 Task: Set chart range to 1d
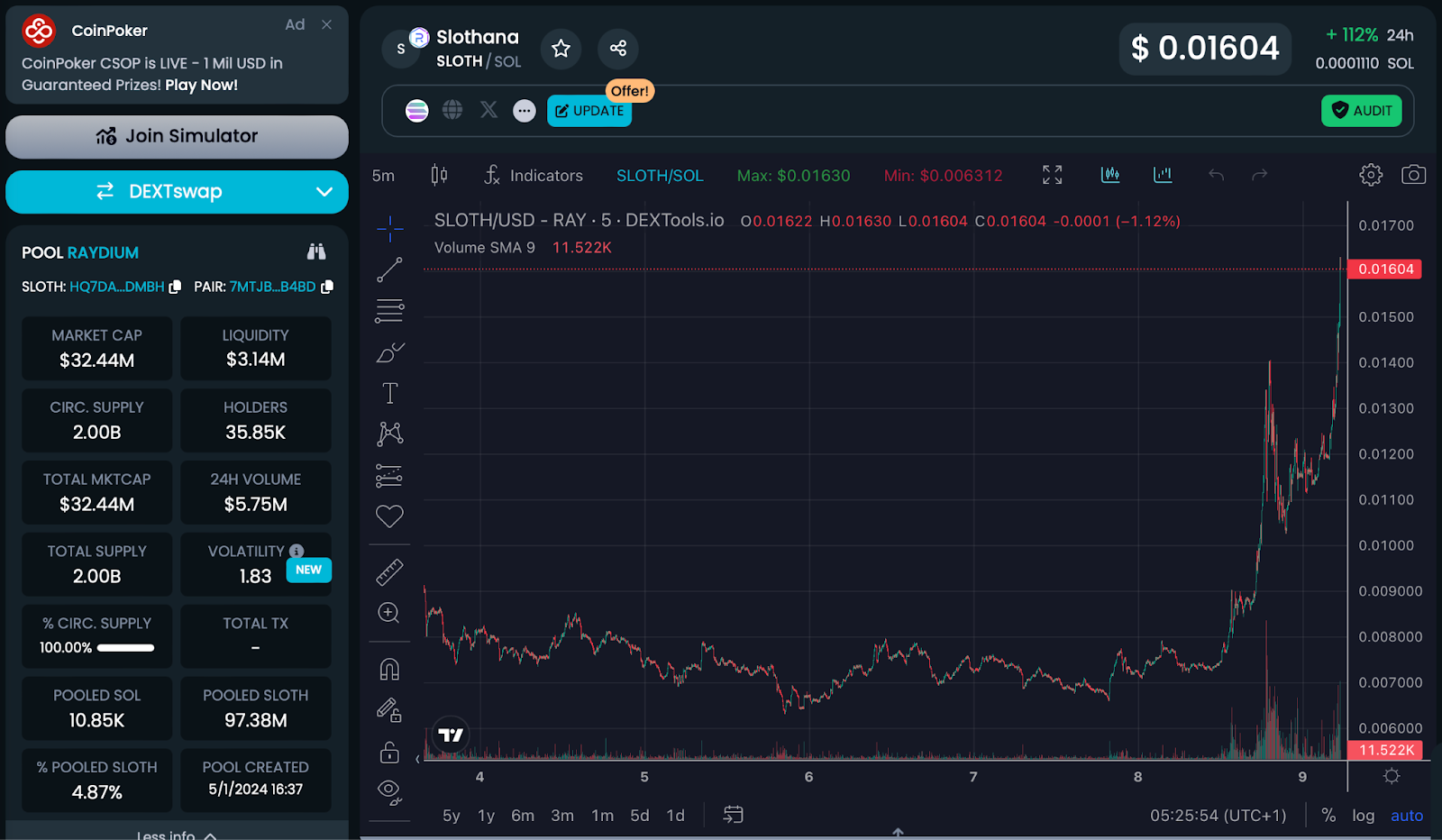click(x=676, y=816)
